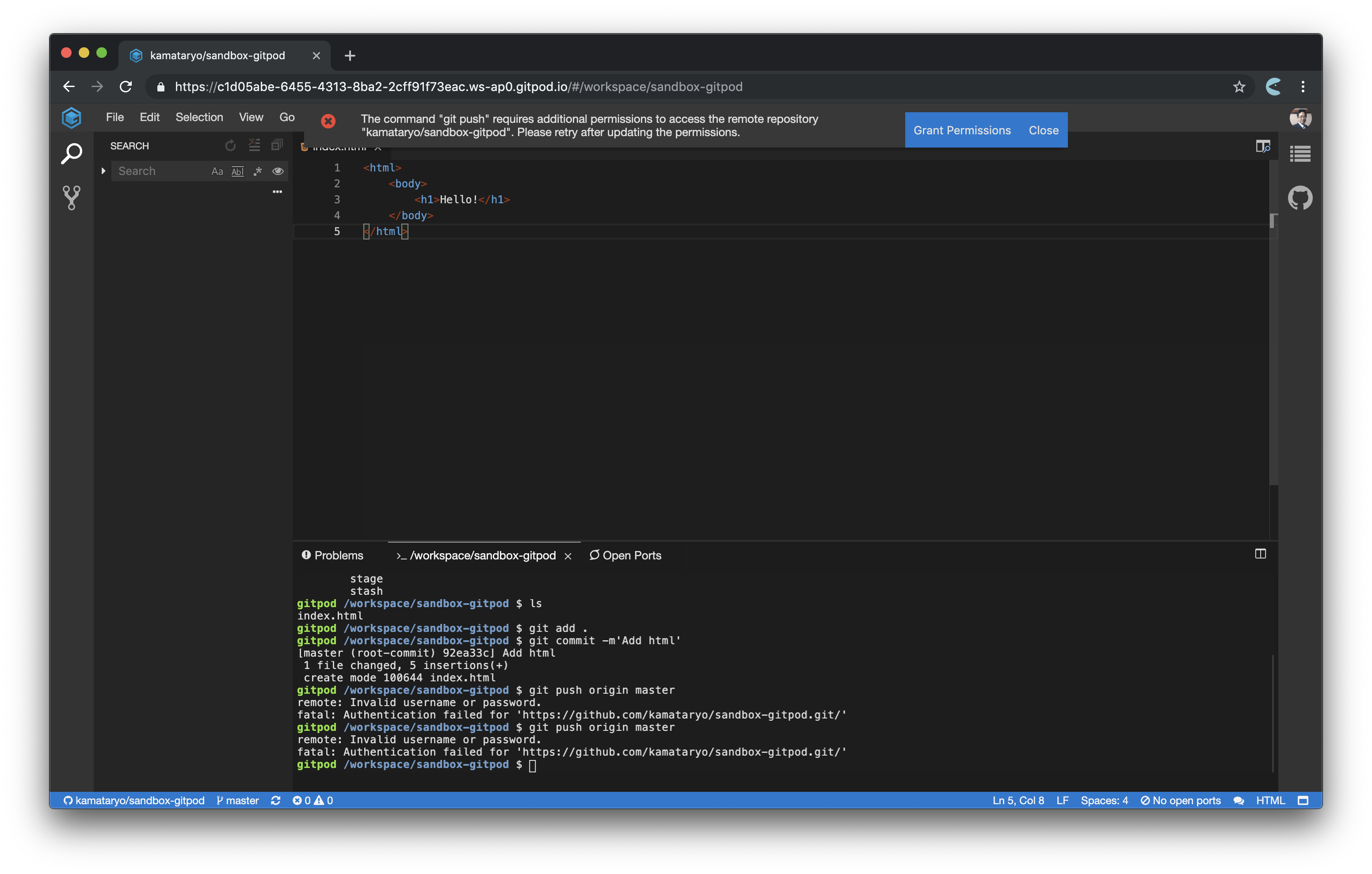Click the errors and warnings count

313,800
